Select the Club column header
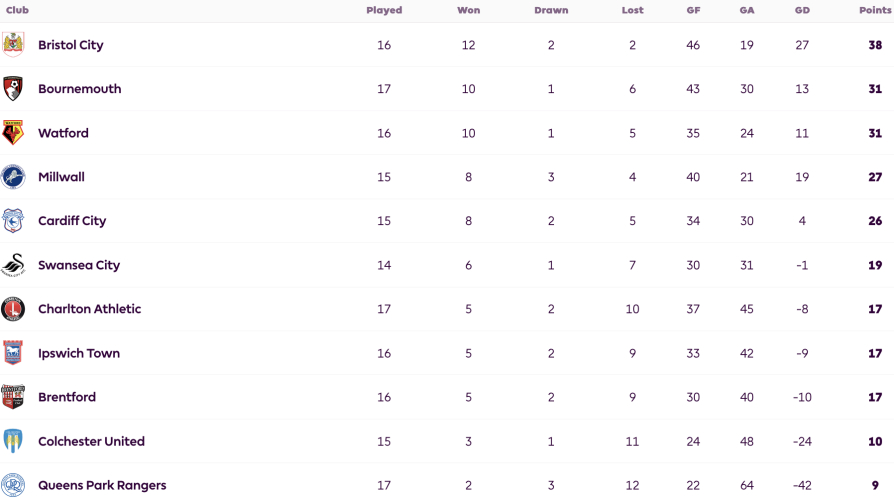 click(x=17, y=10)
